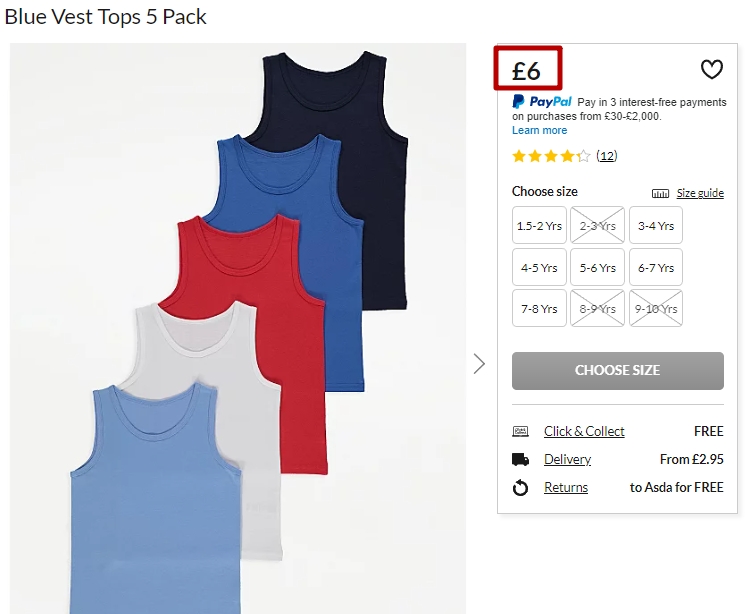
Task: Select size 5-6 Yrs
Action: click(598, 268)
